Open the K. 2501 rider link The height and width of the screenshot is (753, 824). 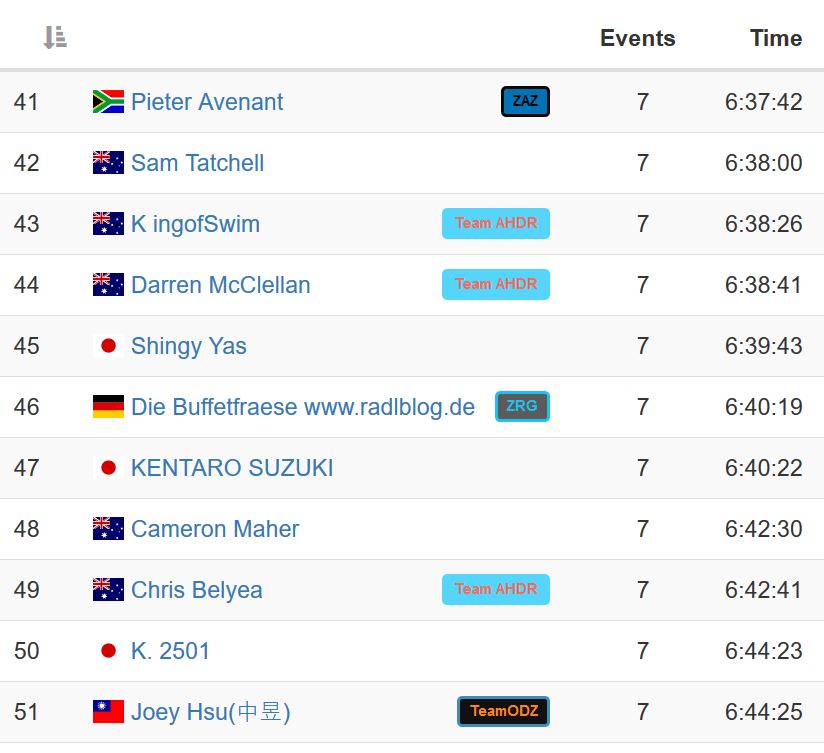[x=170, y=651]
